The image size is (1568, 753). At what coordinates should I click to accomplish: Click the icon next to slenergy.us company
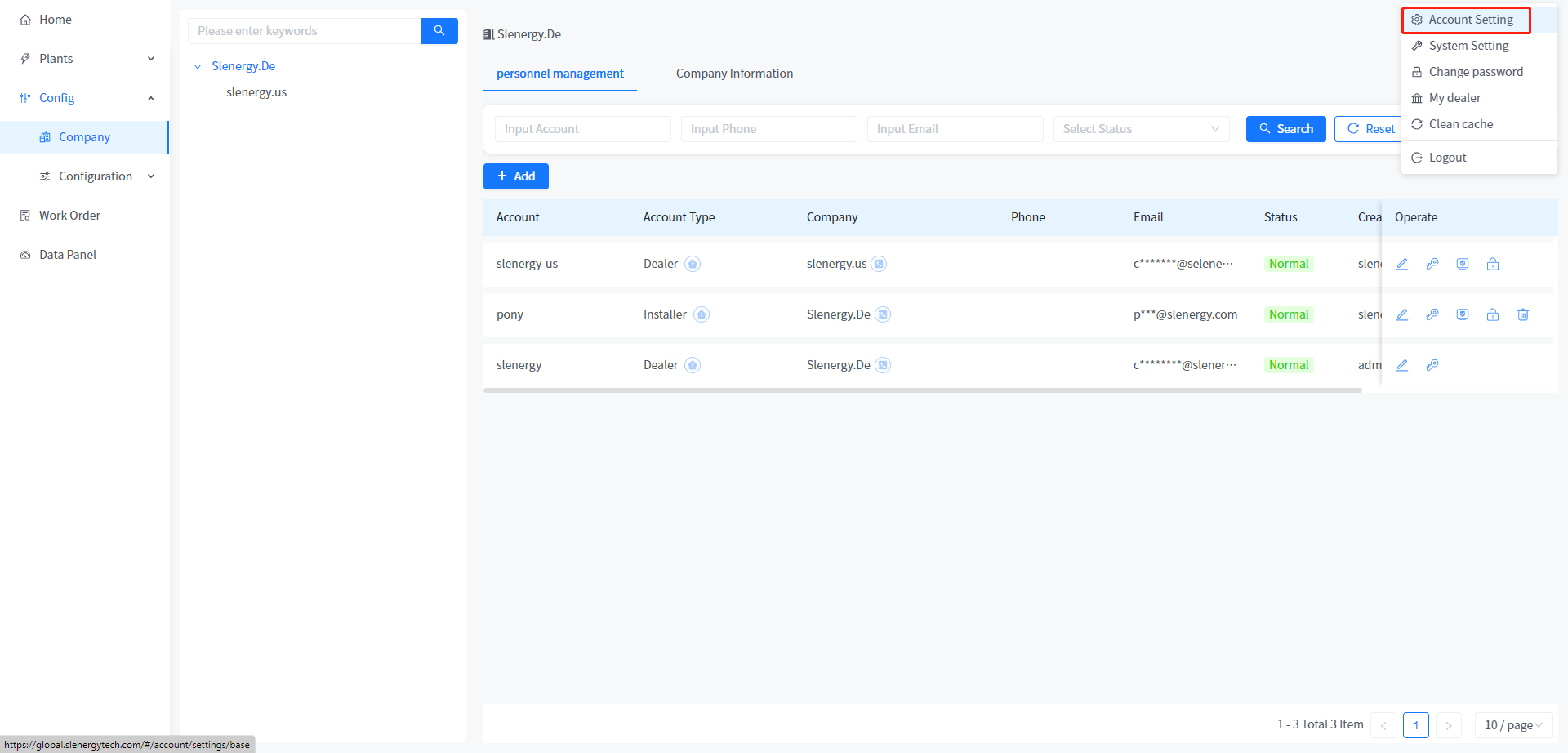click(879, 264)
